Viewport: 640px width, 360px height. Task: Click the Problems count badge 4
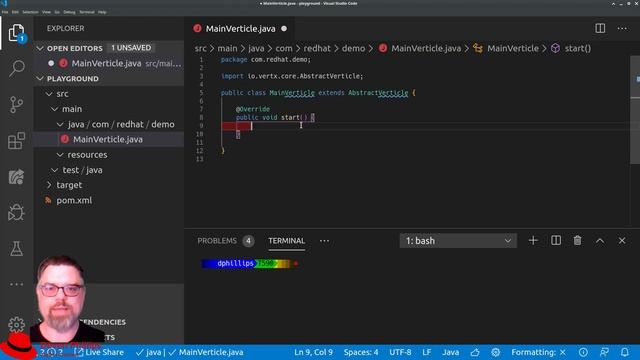click(248, 241)
